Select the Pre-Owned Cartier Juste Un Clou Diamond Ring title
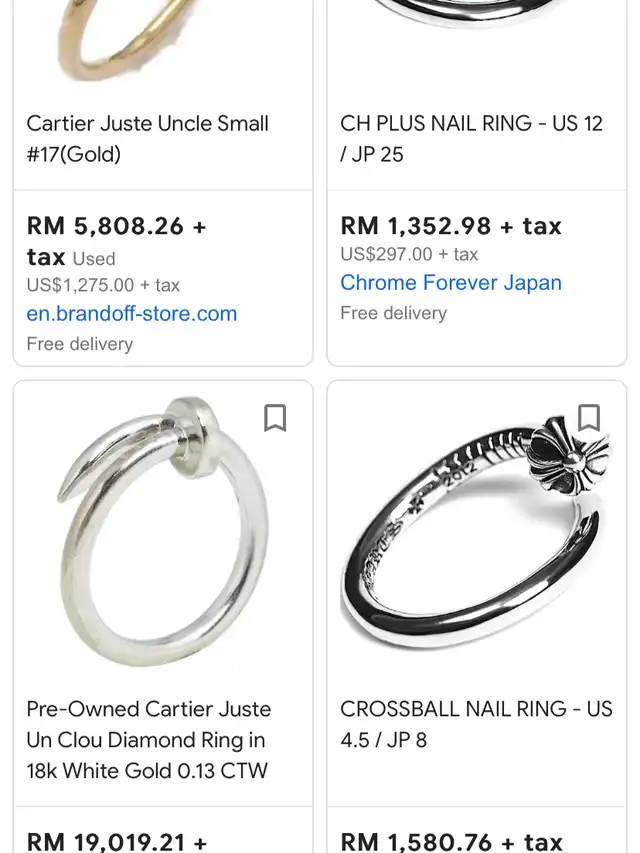640x853 pixels. pos(149,740)
